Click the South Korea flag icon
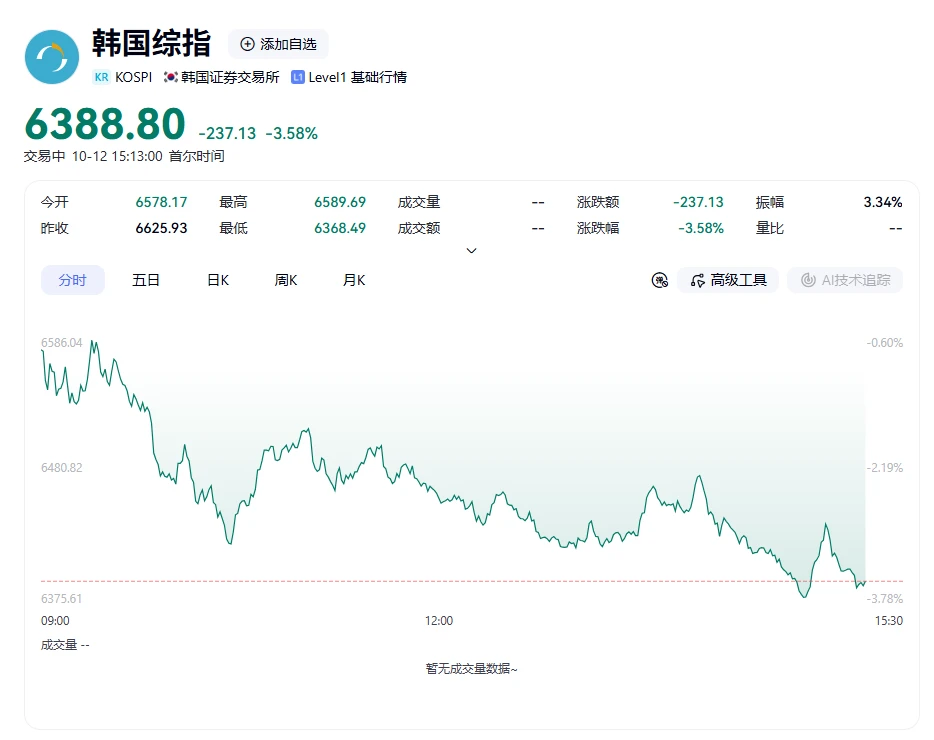The height and width of the screenshot is (740, 934). [x=171, y=77]
